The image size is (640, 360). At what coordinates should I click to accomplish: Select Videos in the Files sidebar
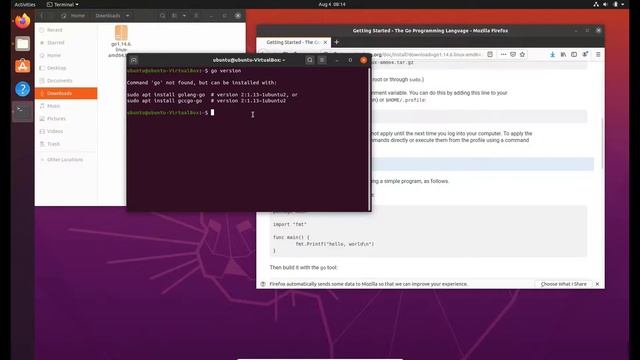(x=66, y=131)
